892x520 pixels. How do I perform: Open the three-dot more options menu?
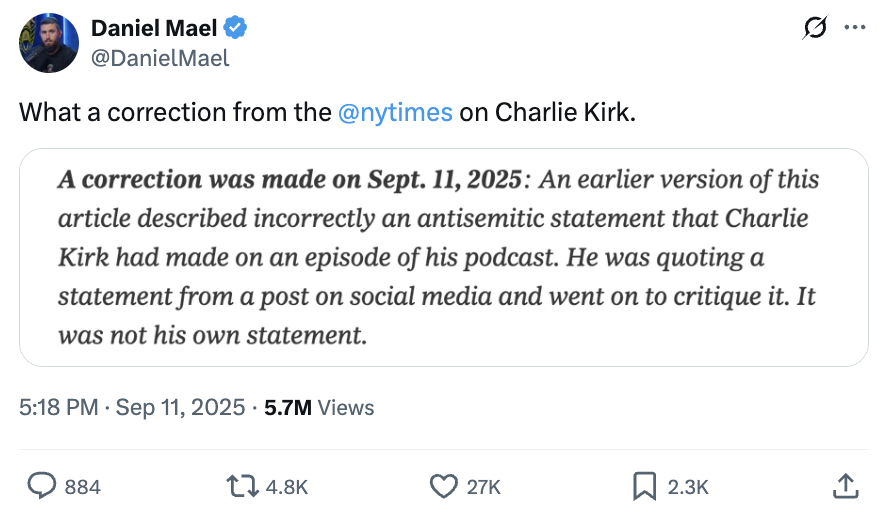point(854,29)
